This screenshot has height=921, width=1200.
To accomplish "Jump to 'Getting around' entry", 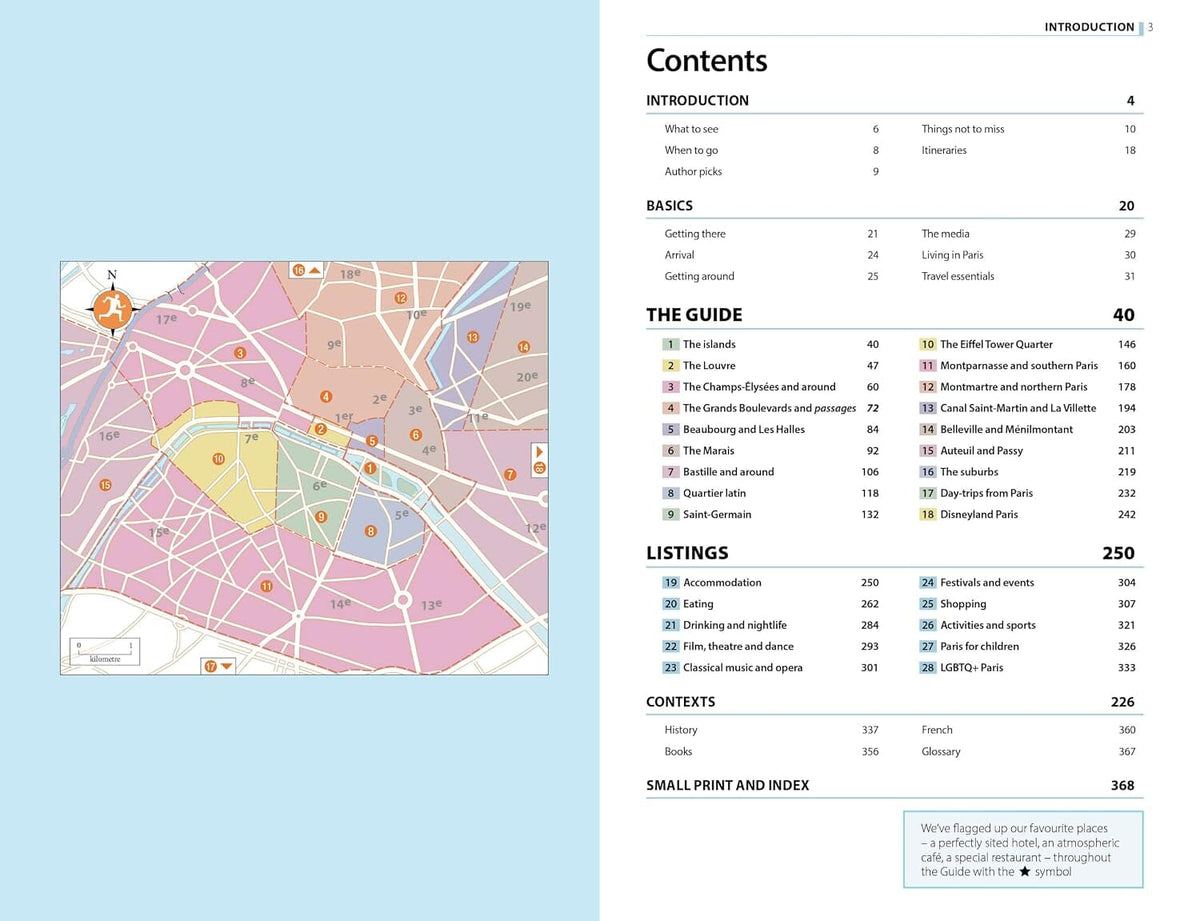I will pyautogui.click(x=699, y=276).
